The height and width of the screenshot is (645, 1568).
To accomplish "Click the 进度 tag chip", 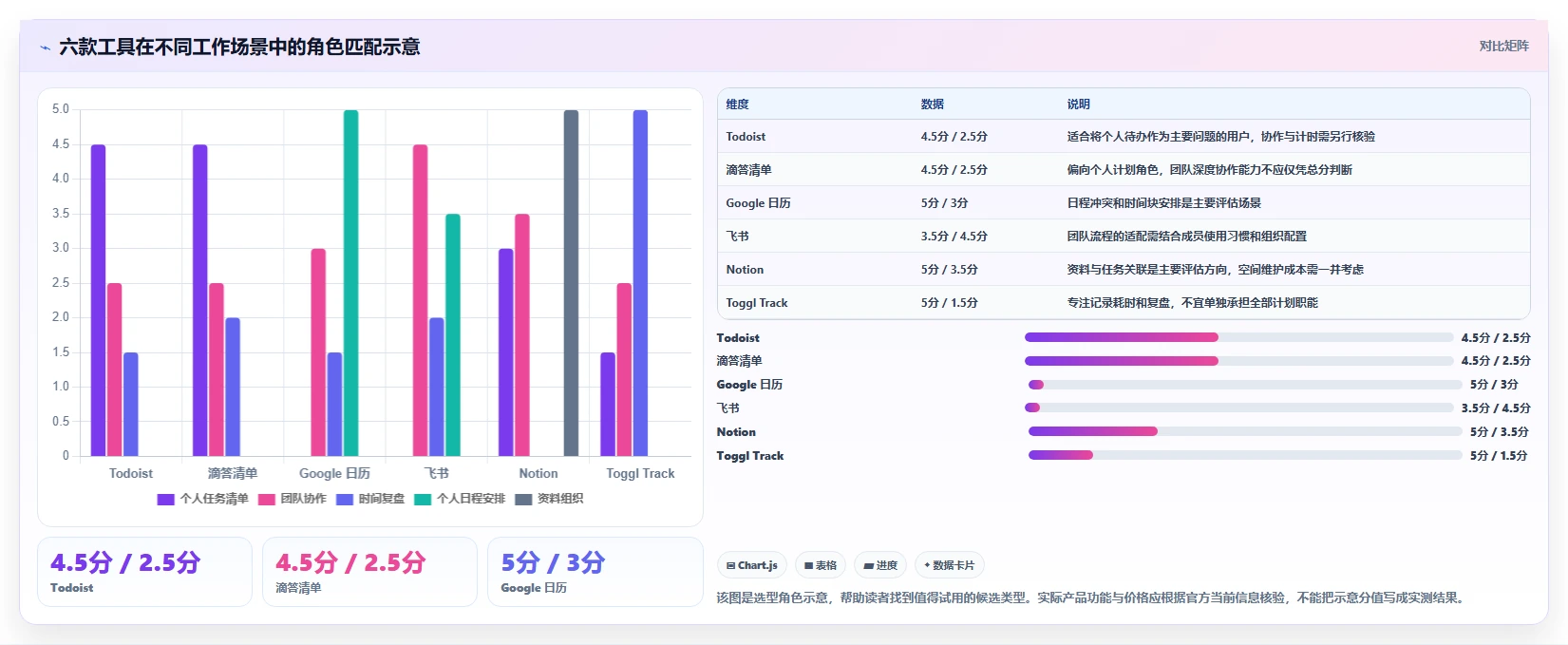I will [x=880, y=565].
